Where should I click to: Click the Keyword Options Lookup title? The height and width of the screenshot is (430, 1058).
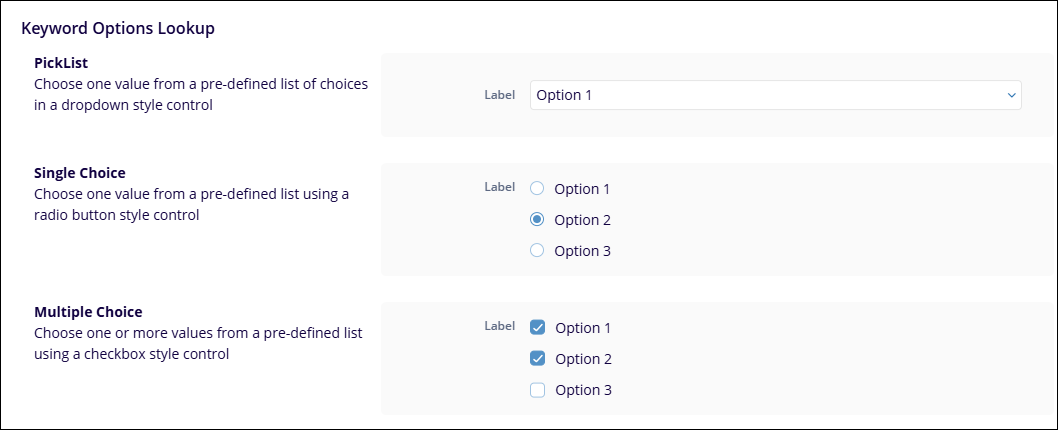(x=118, y=28)
